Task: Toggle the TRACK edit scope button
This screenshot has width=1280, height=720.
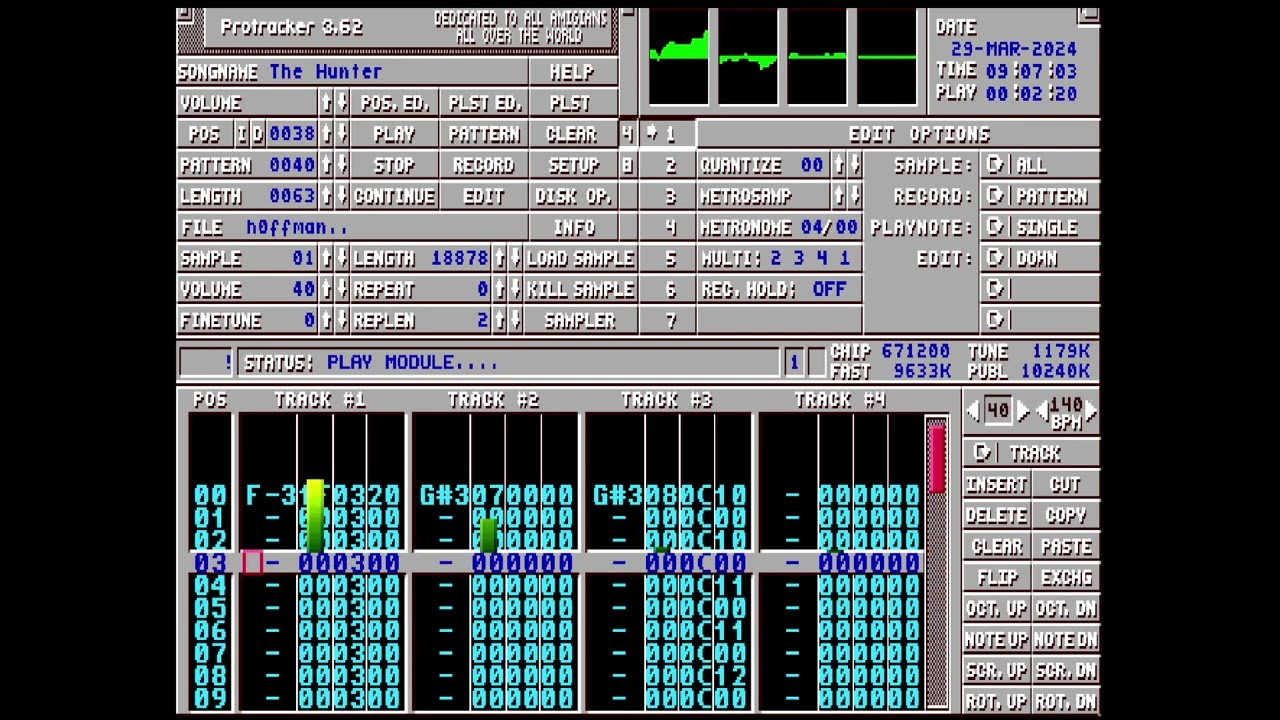Action: point(1030,453)
